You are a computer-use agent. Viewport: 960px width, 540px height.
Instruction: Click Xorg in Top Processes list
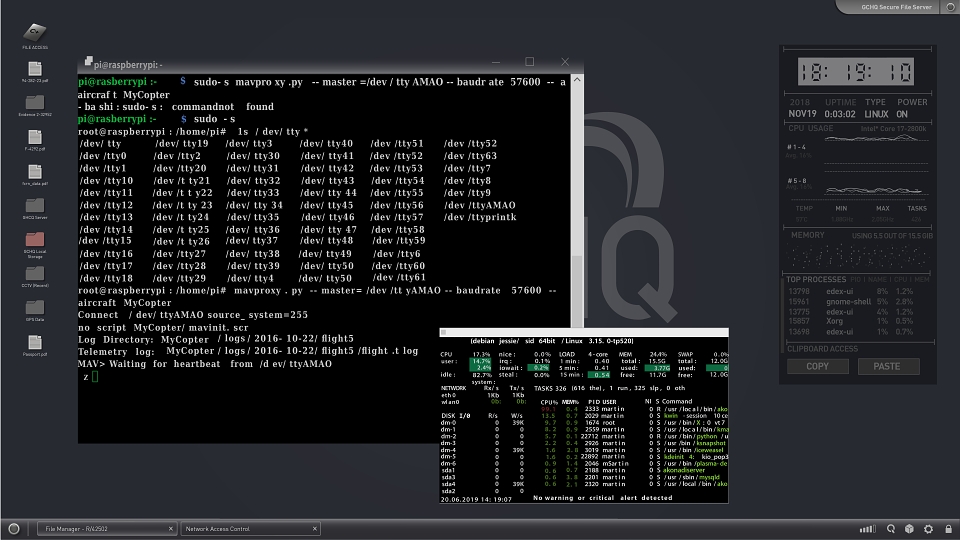834,321
